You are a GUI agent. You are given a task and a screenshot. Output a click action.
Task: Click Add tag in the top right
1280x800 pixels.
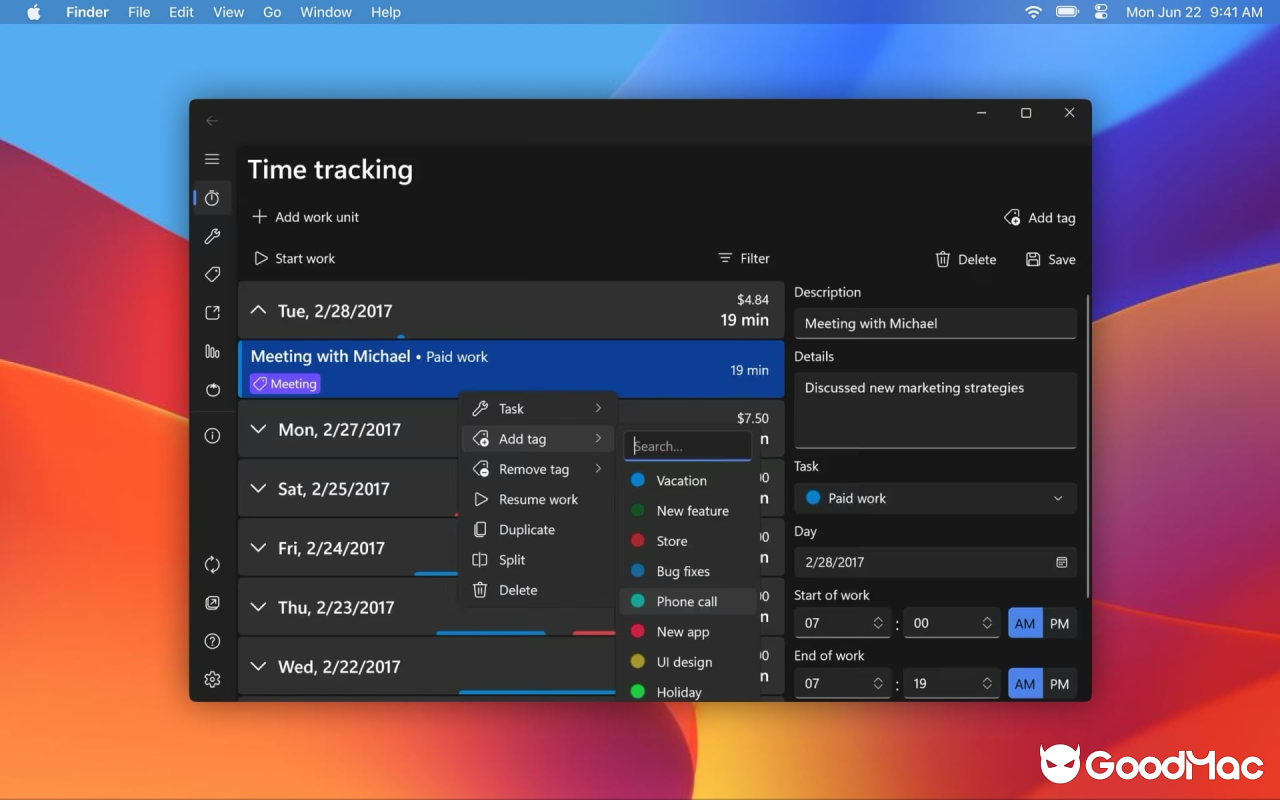(x=1040, y=218)
